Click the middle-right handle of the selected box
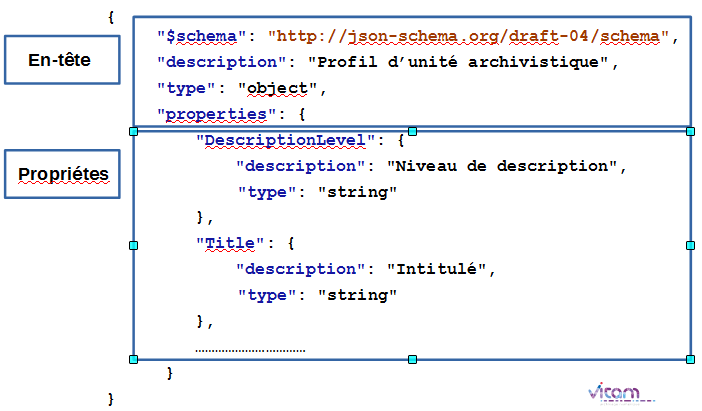Viewport: 702px width, 411px height. (x=690, y=245)
